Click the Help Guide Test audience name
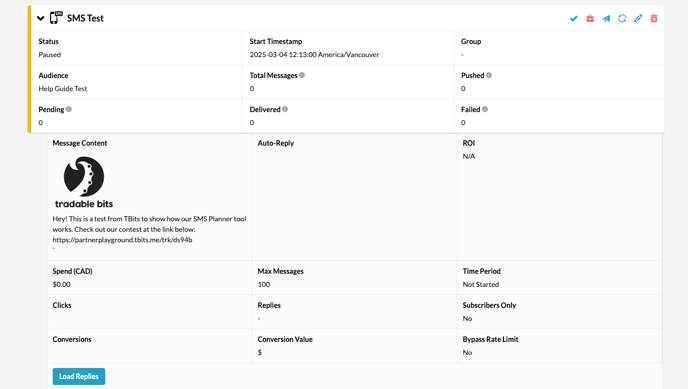Image resolution: width=688 pixels, height=389 pixels. (63, 89)
